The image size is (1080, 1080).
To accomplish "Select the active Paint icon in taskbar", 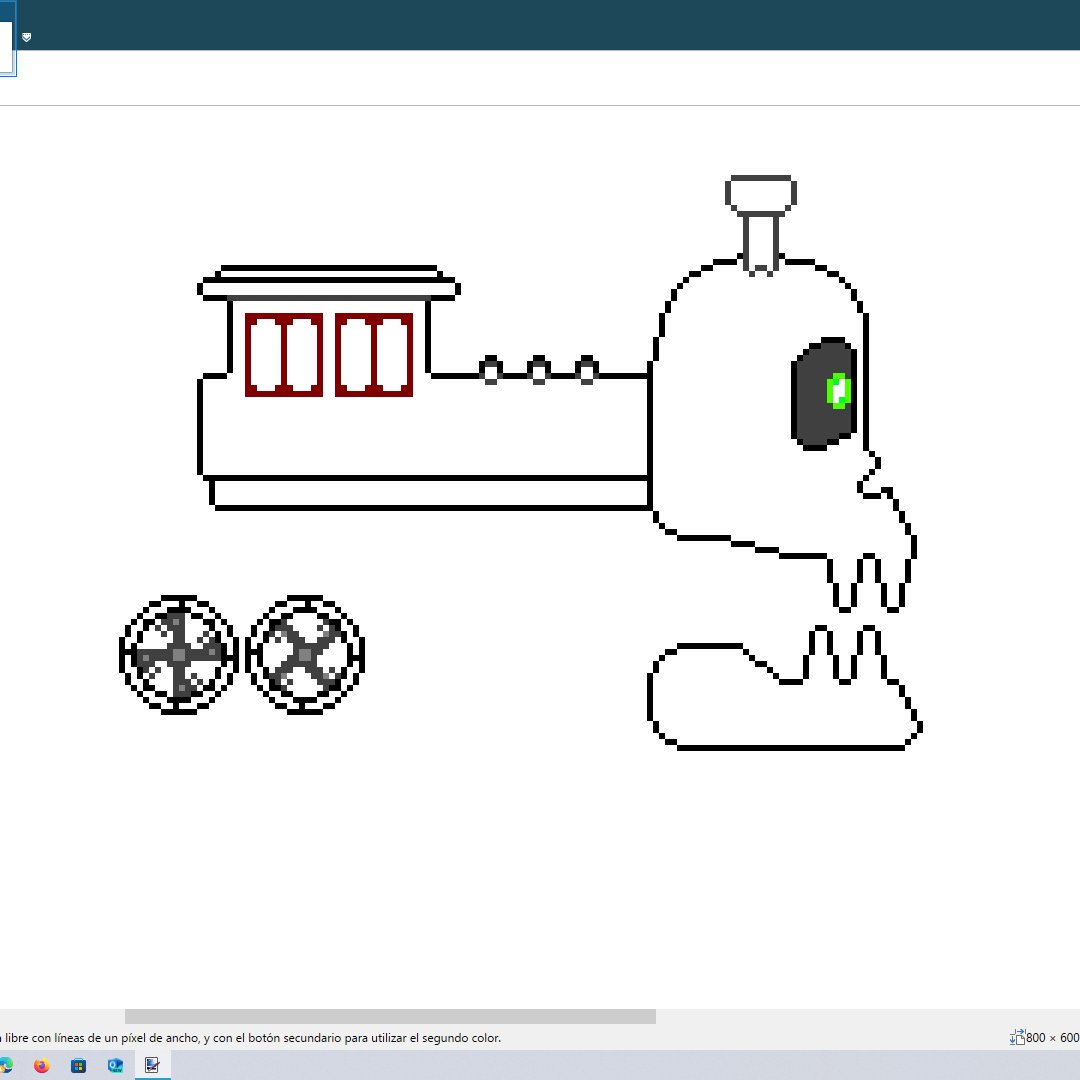I will point(152,1065).
